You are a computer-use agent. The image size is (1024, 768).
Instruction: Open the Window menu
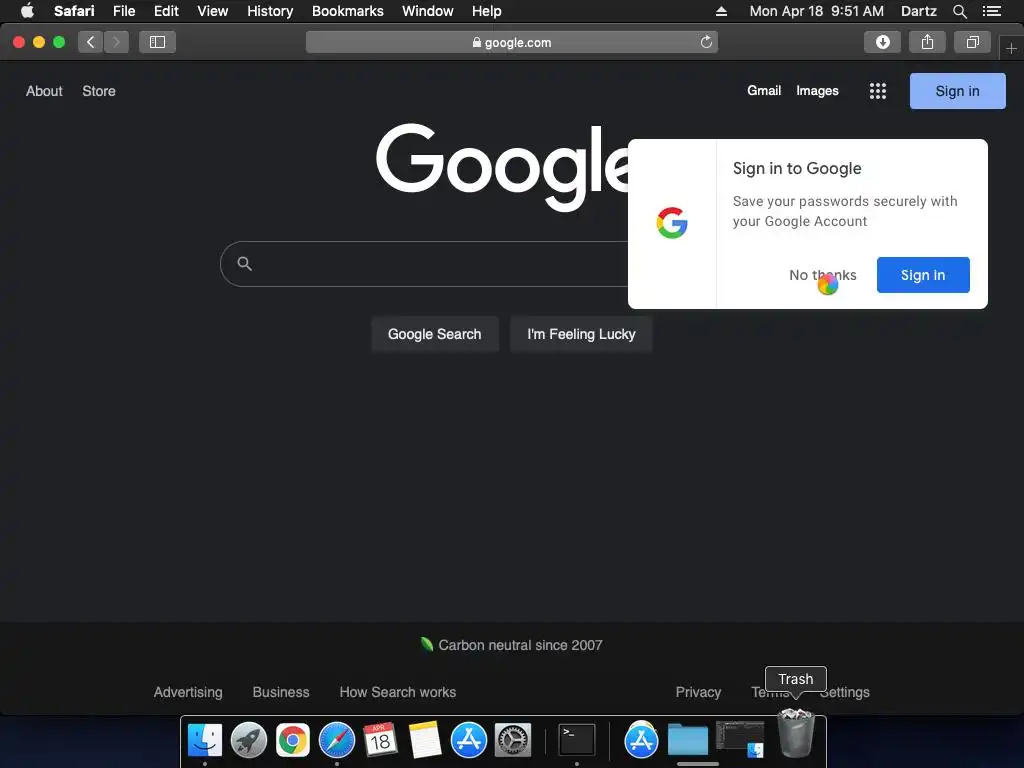pyautogui.click(x=428, y=11)
